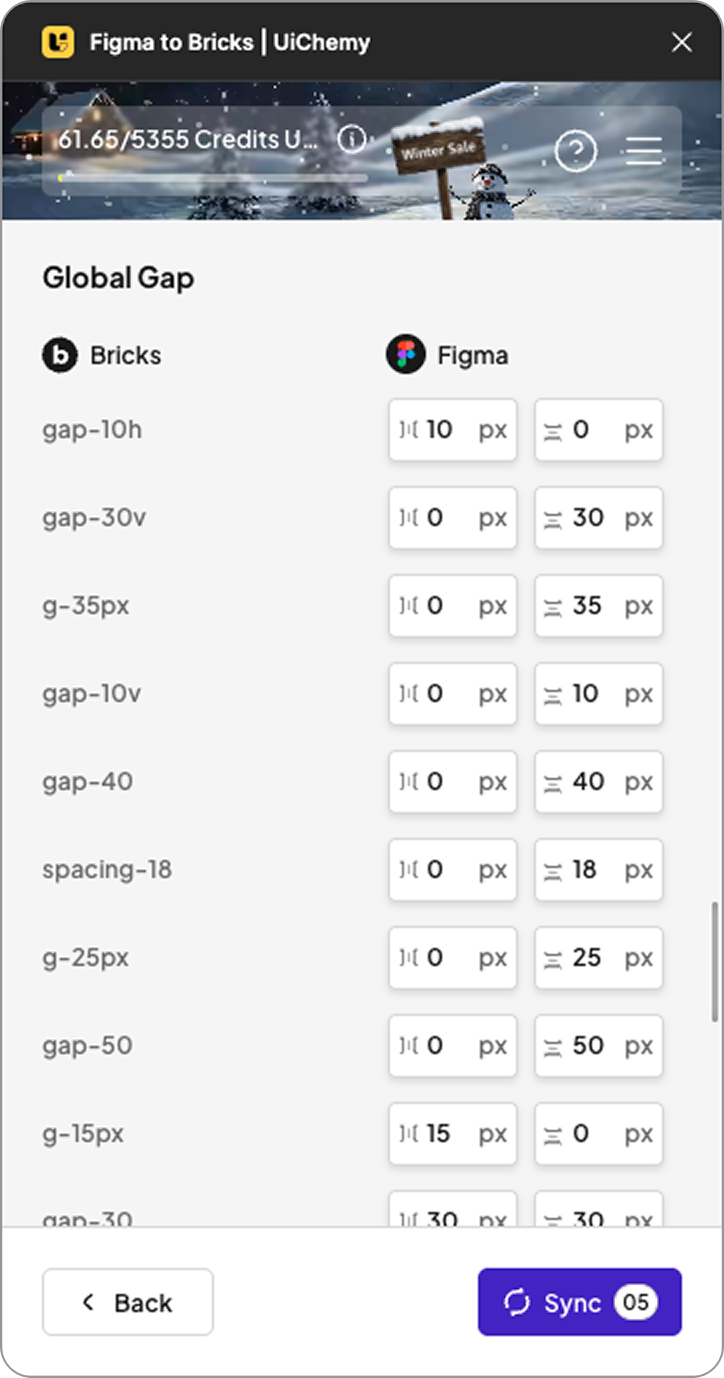The height and width of the screenshot is (1378, 724).
Task: Click the UiChemy logo icon in title bar
Action: point(58,42)
